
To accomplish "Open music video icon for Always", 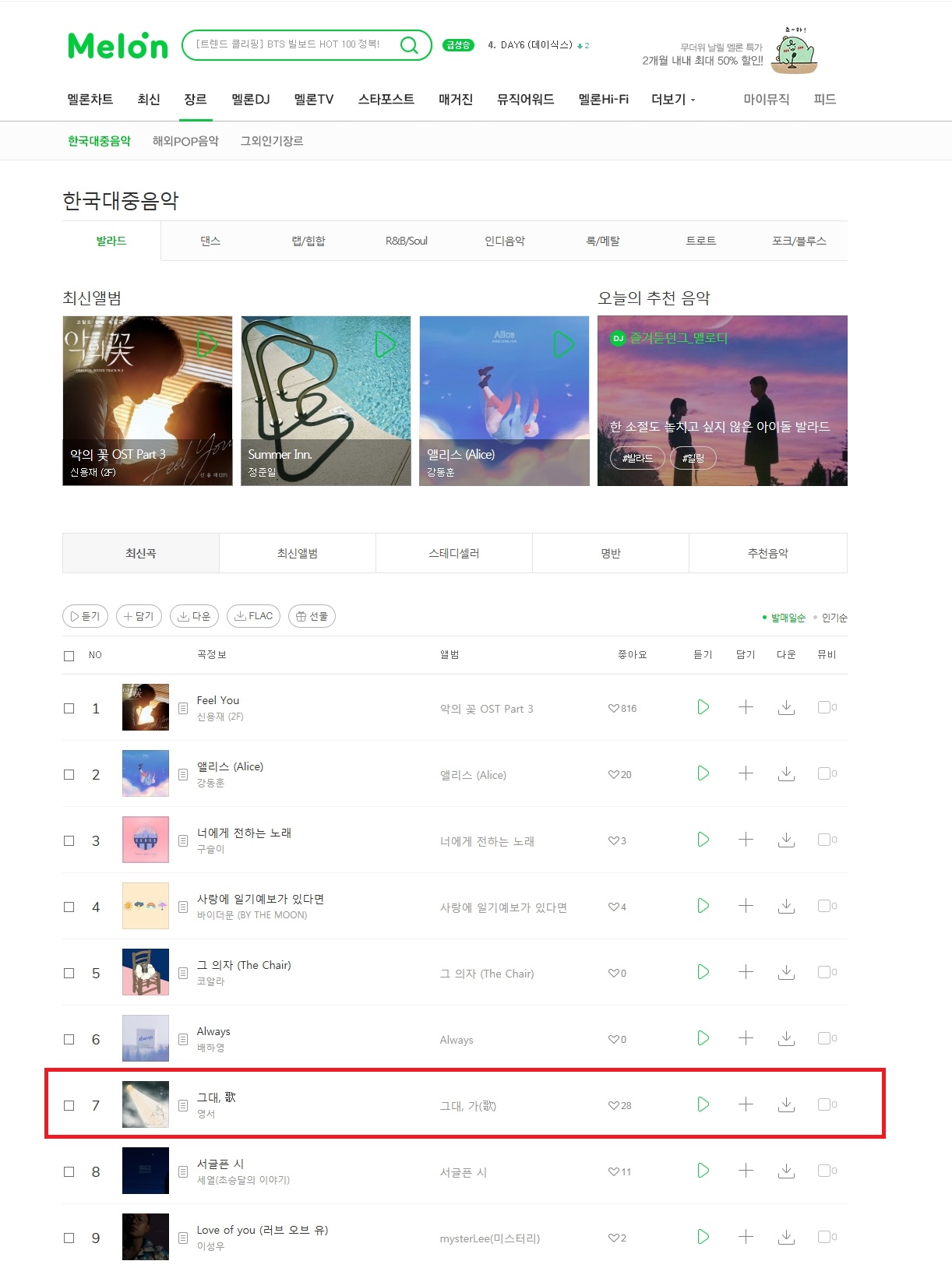I will pyautogui.click(x=827, y=1038).
